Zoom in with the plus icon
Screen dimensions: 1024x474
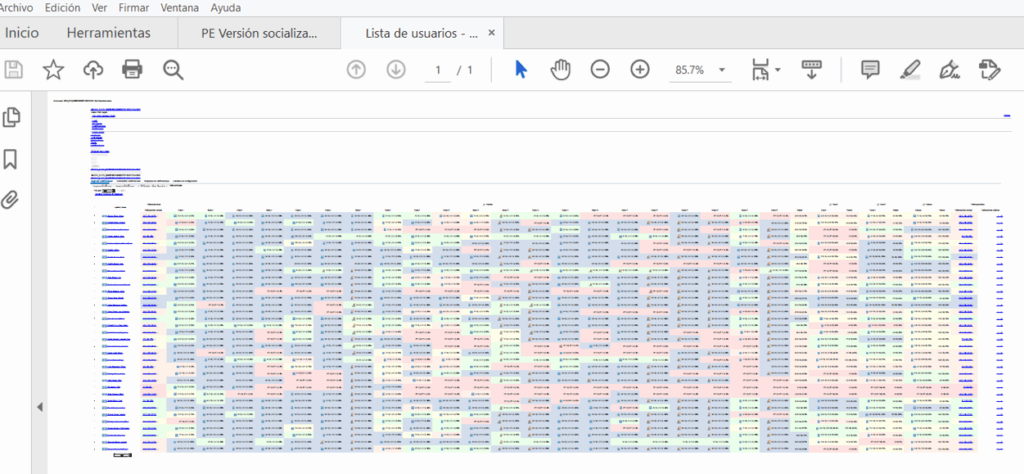click(x=640, y=69)
